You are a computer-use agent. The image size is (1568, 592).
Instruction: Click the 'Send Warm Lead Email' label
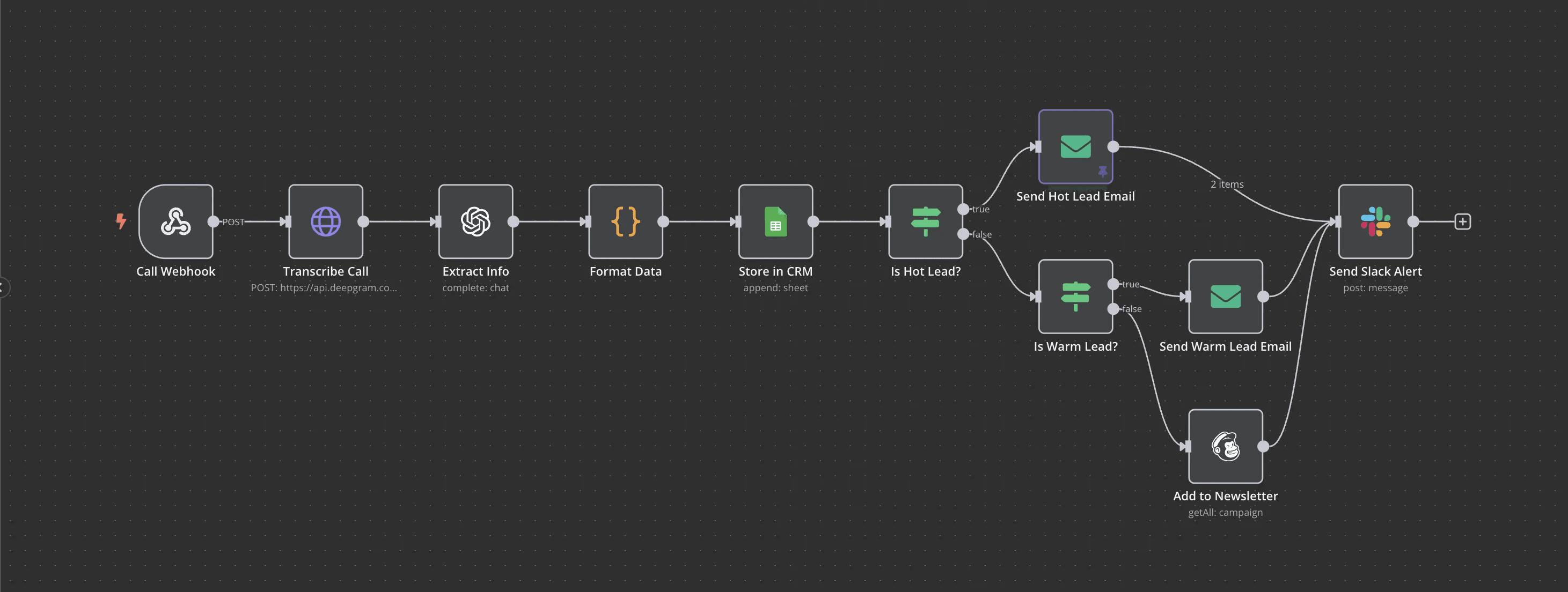pyautogui.click(x=1225, y=346)
